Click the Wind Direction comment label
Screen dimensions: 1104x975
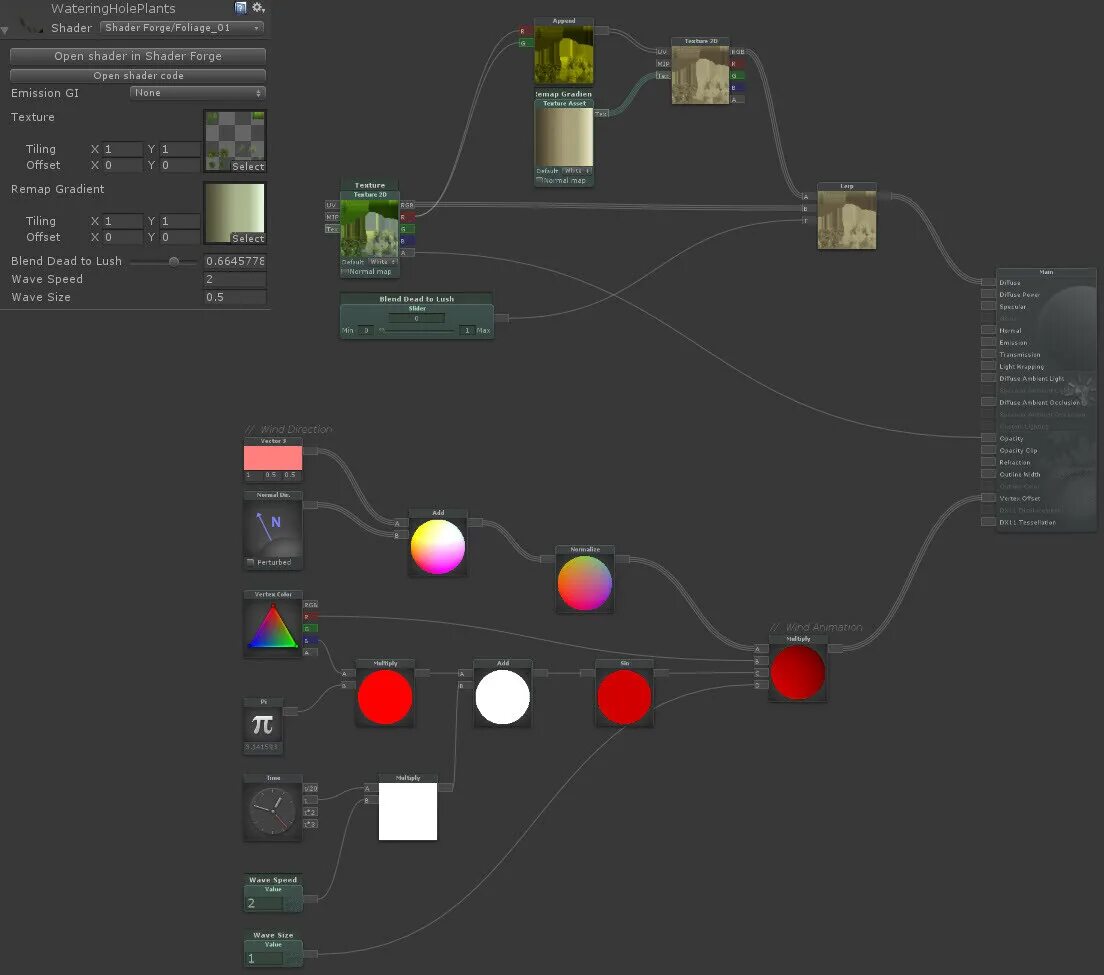click(289, 429)
